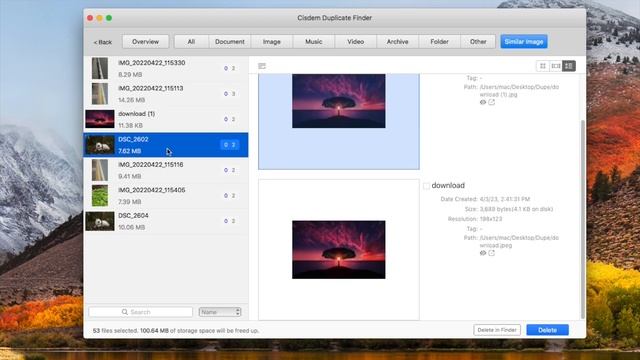Click the '7.62 MB' size of DSC_2602
The width and height of the screenshot is (640, 360).
click(x=129, y=151)
